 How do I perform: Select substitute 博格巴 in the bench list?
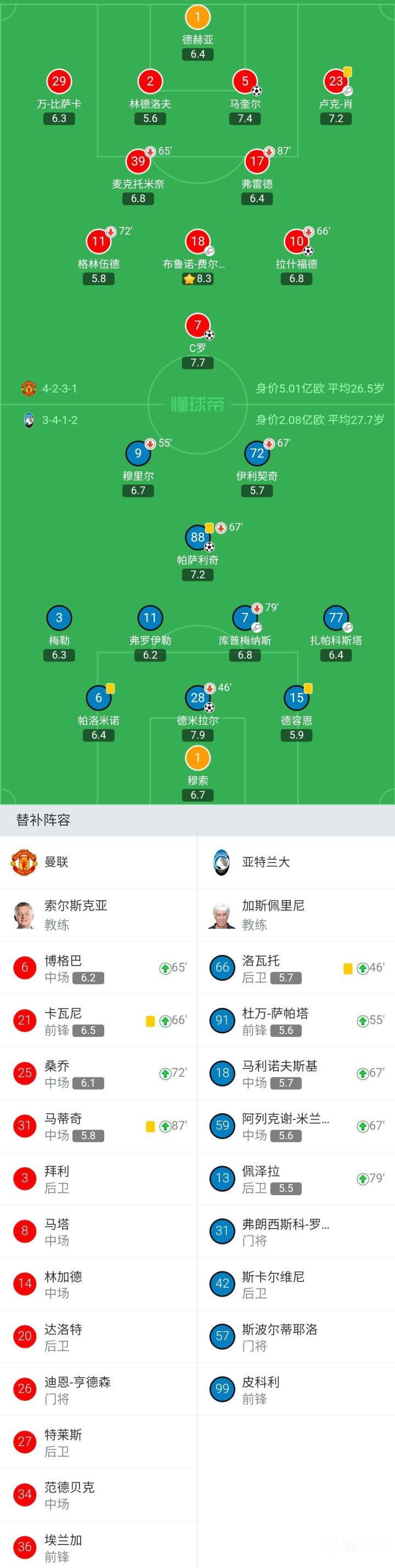(x=99, y=968)
